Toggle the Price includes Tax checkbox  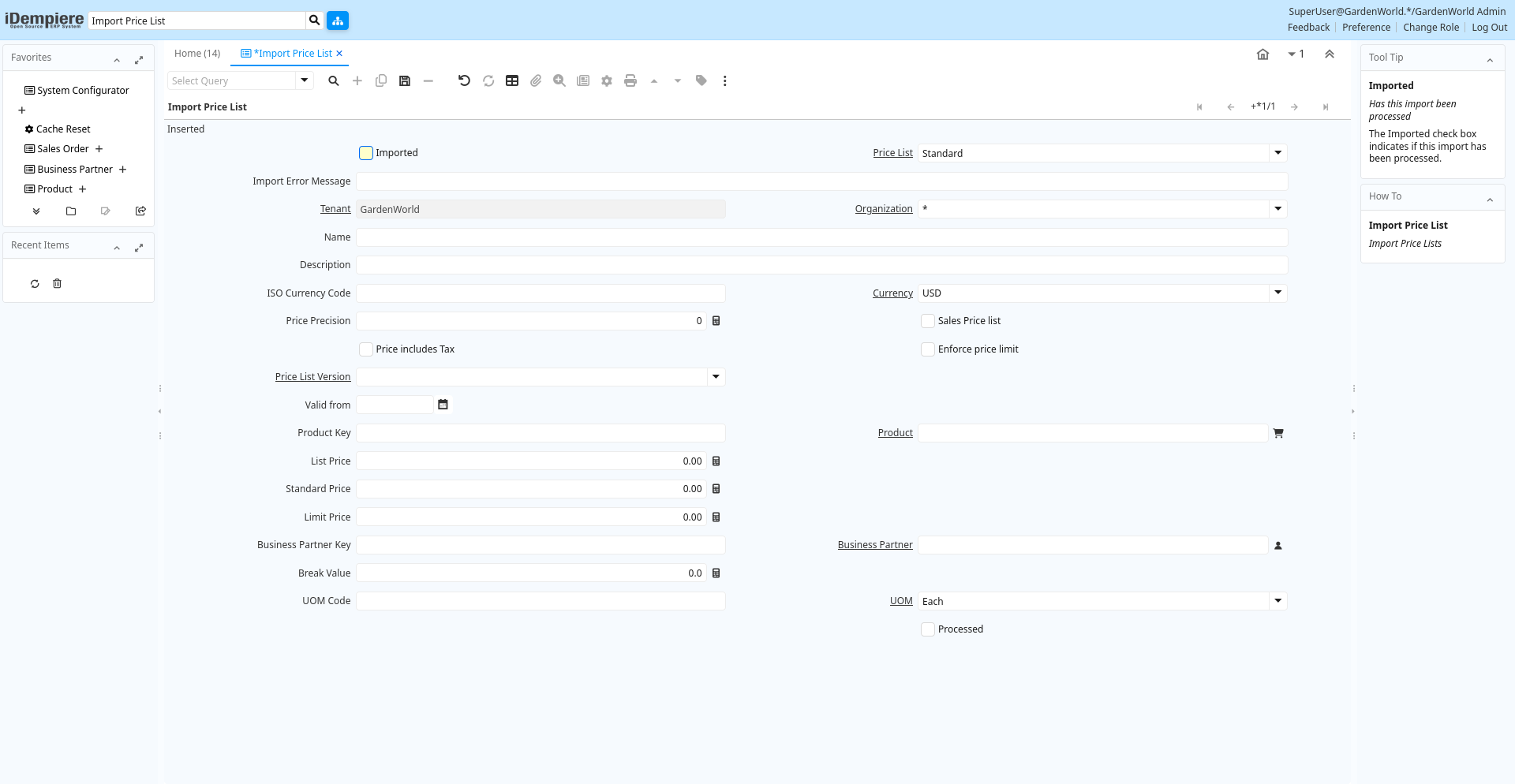366,349
